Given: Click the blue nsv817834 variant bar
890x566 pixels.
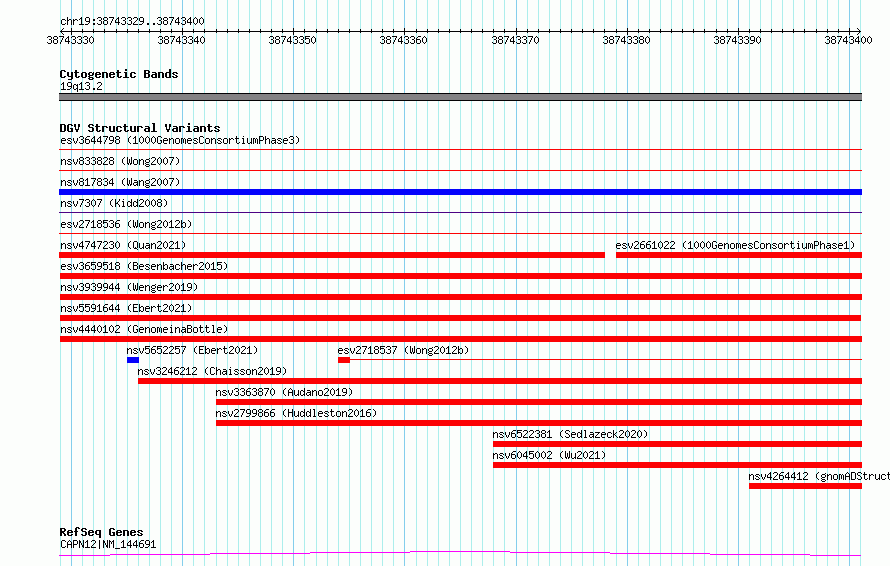Looking at the screenshot, I should coord(460,192).
